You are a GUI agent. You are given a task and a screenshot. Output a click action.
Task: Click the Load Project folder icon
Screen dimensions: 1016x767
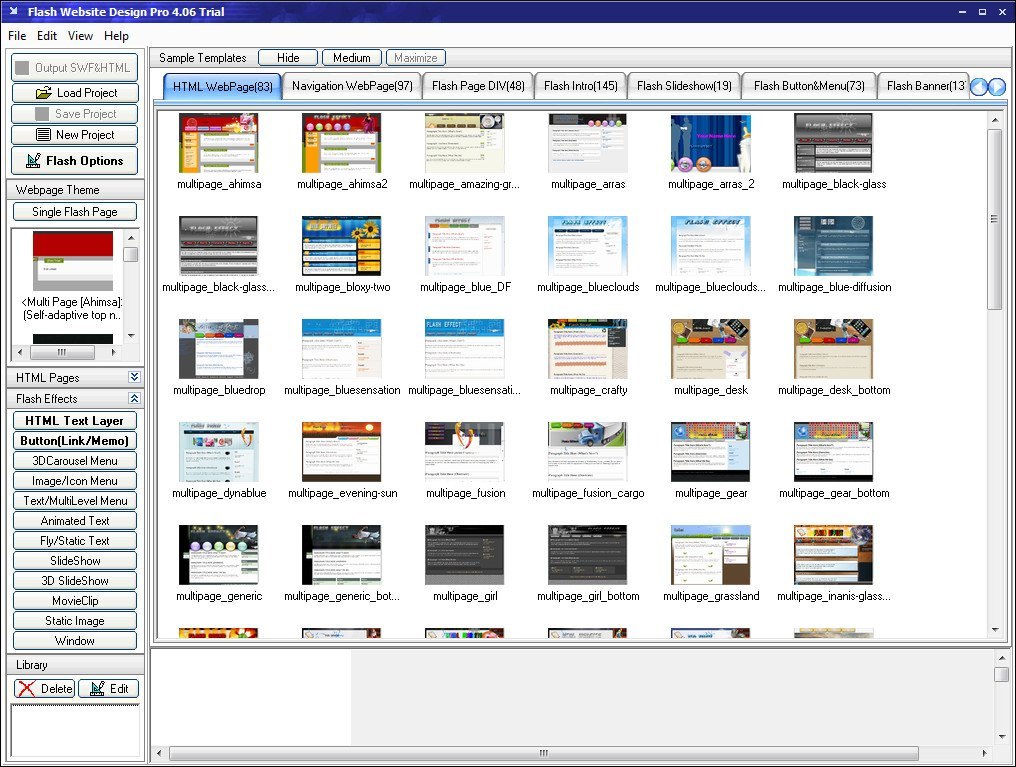pyautogui.click(x=46, y=92)
